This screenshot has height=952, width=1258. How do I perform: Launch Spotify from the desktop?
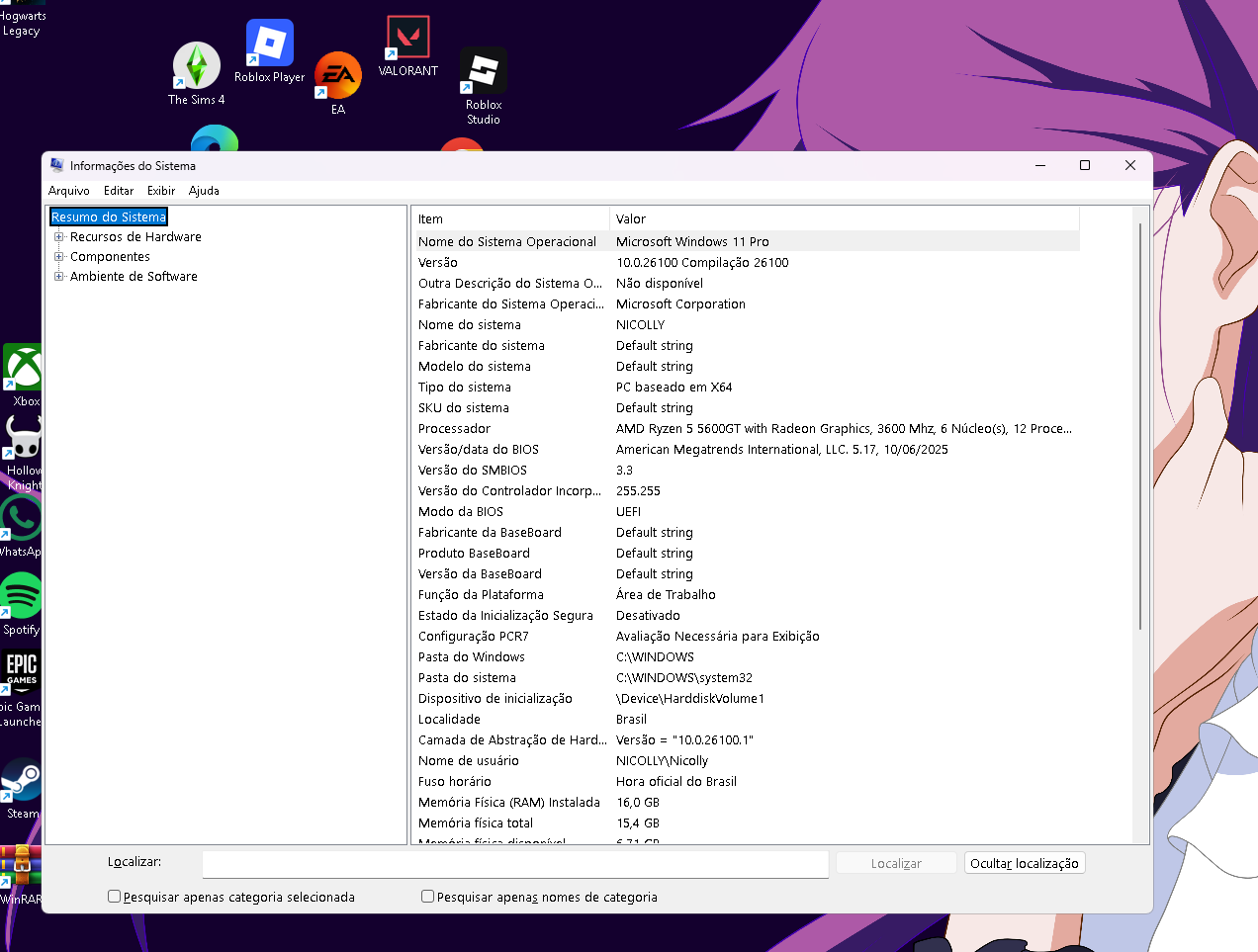click(21, 596)
